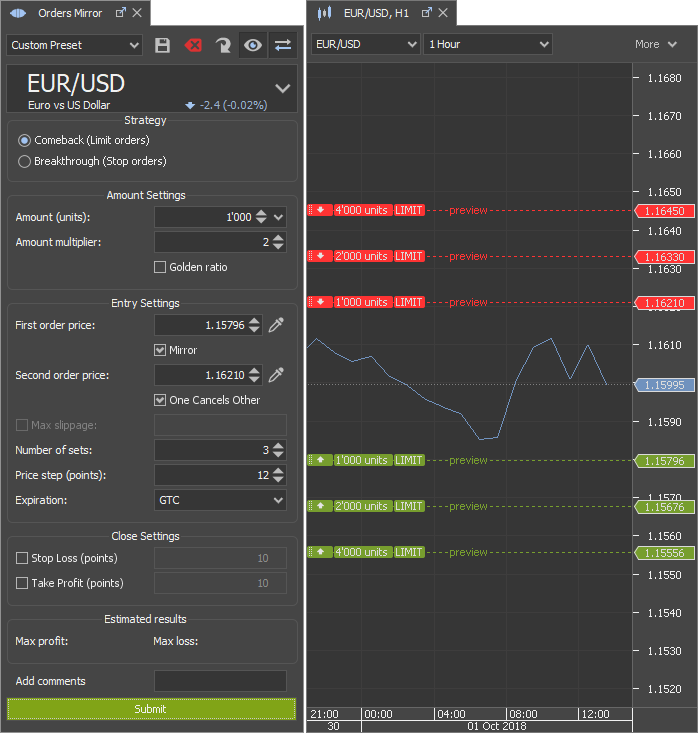Click the 1.15676 green price tag
Image resolution: width=698 pixels, height=733 pixels.
pos(664,507)
